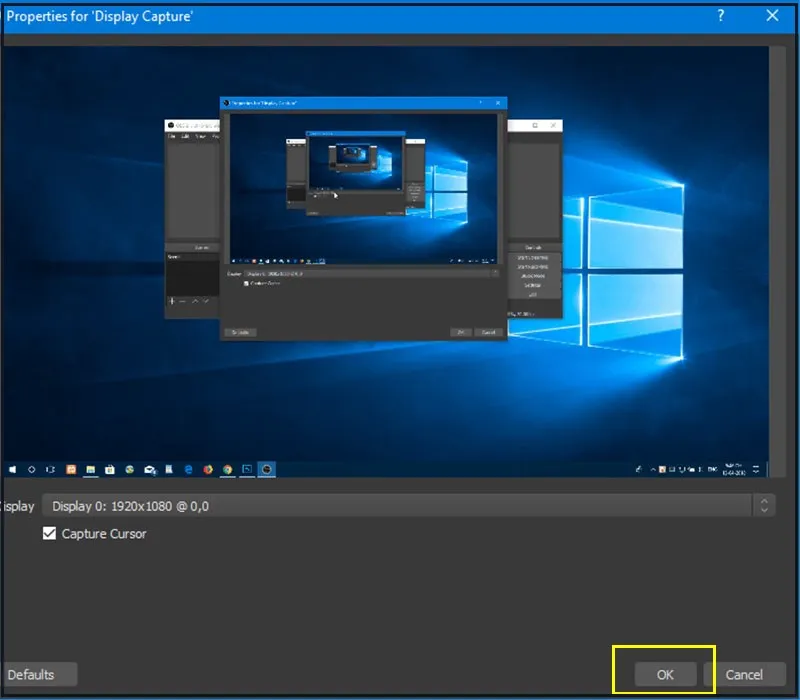Toggle Capture Cursor inside the nested preview dialog

click(245, 283)
